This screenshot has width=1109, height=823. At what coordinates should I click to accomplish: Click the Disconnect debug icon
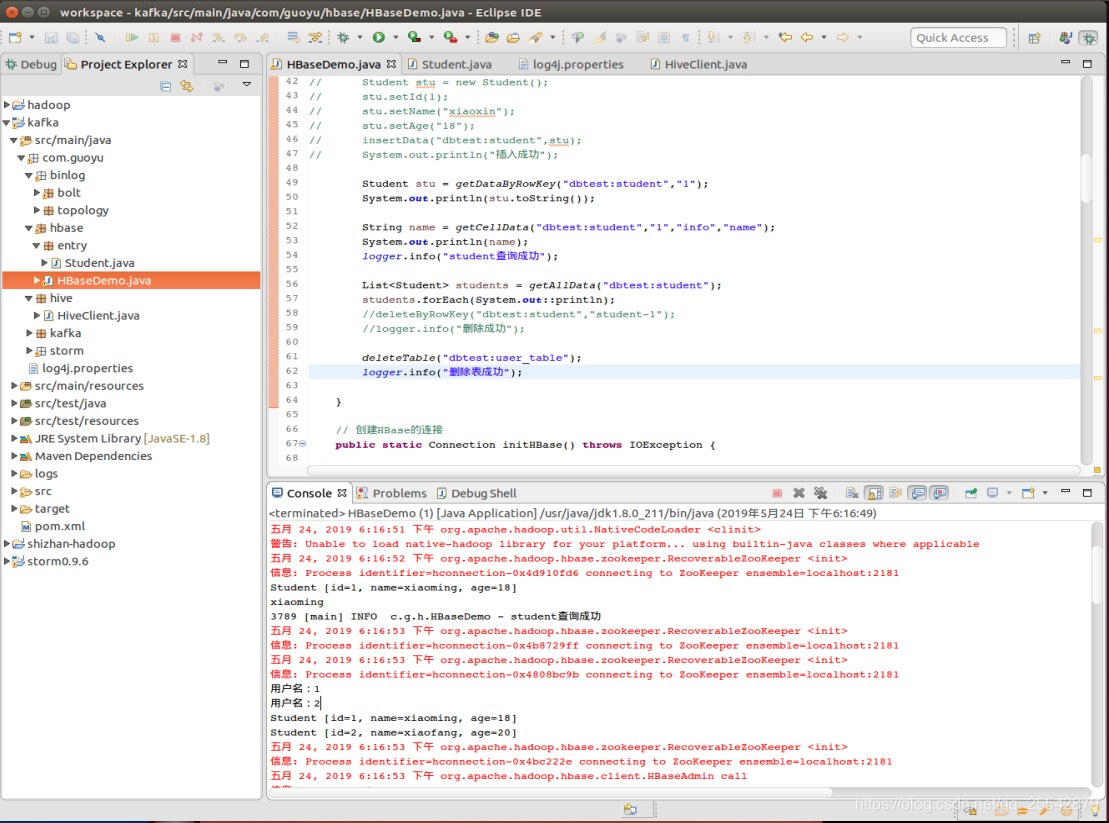(x=196, y=37)
